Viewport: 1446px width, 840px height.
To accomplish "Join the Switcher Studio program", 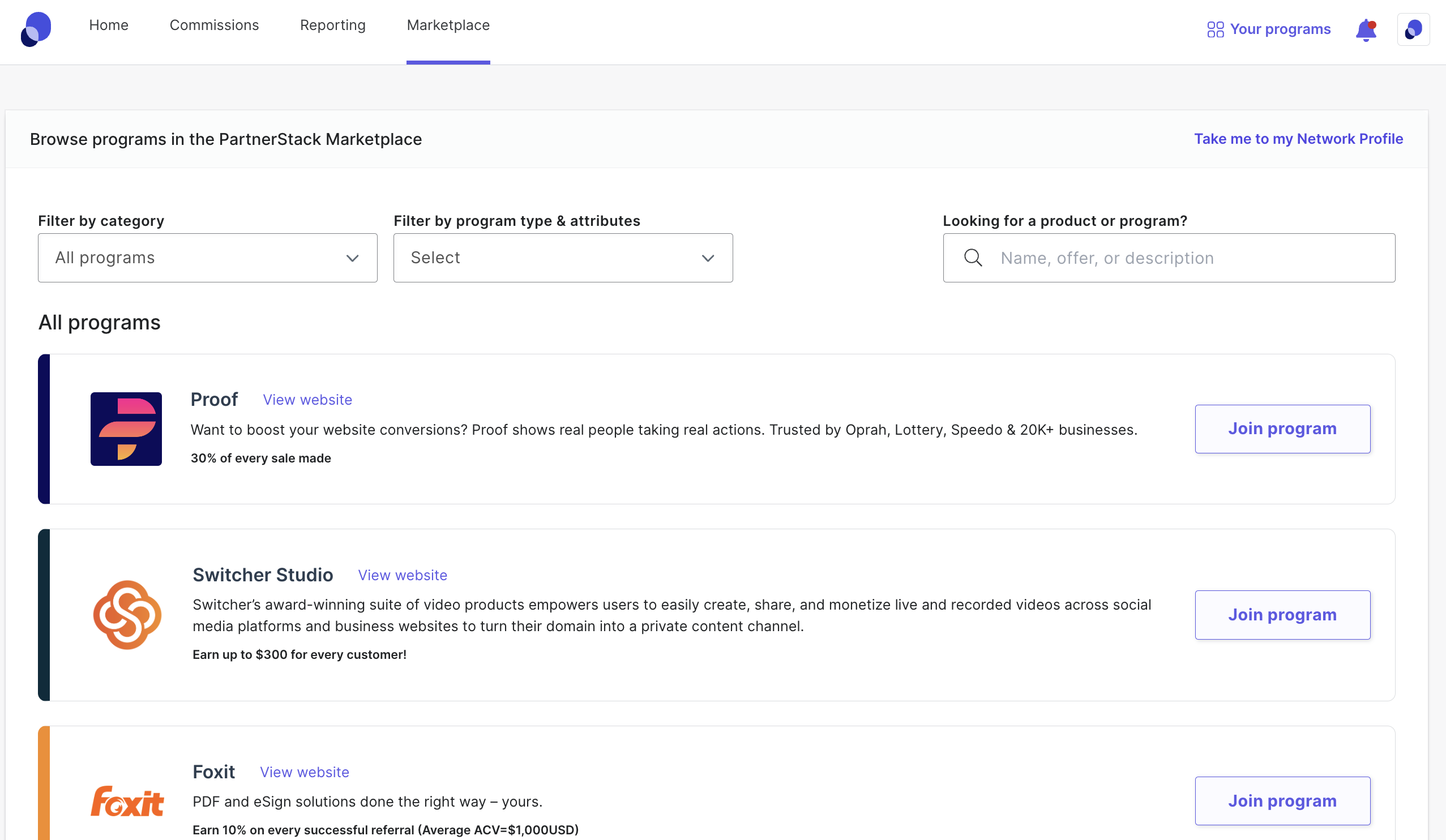I will [x=1282, y=615].
